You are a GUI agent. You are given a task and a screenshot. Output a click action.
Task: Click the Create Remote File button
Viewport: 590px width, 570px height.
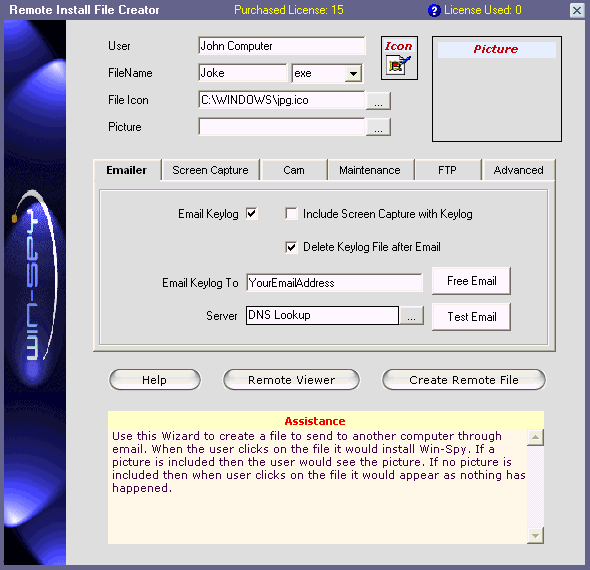tap(464, 380)
